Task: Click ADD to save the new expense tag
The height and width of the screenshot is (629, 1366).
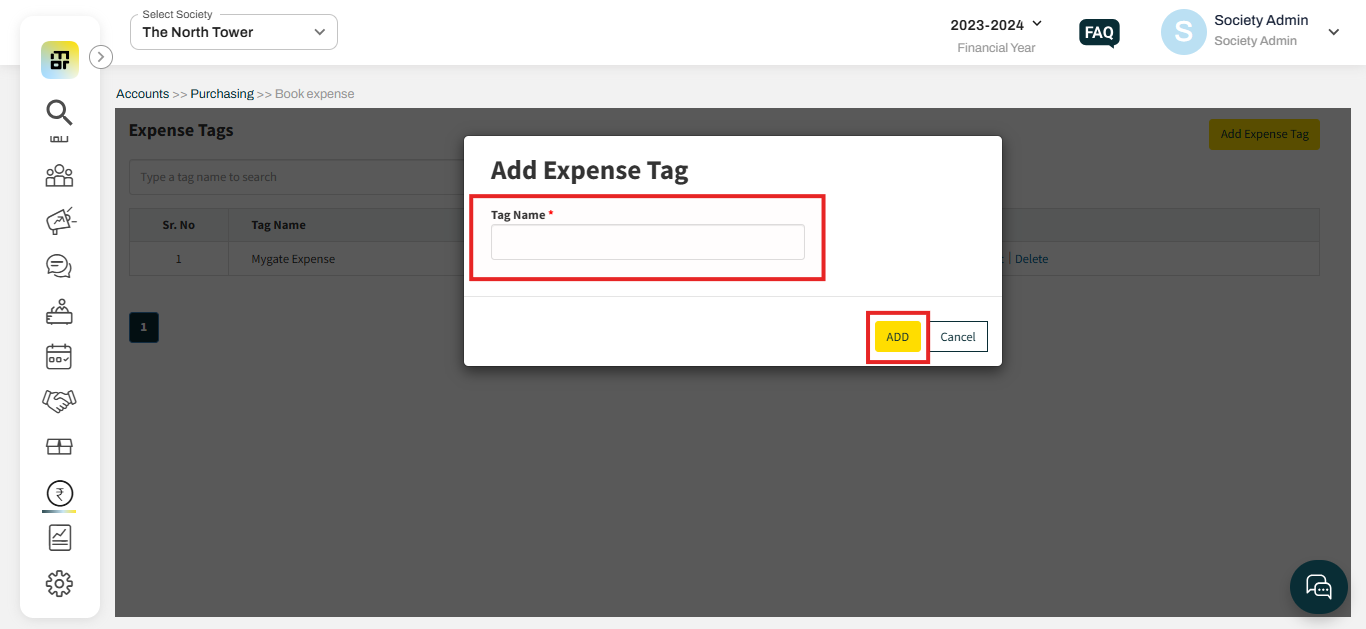Action: (897, 336)
